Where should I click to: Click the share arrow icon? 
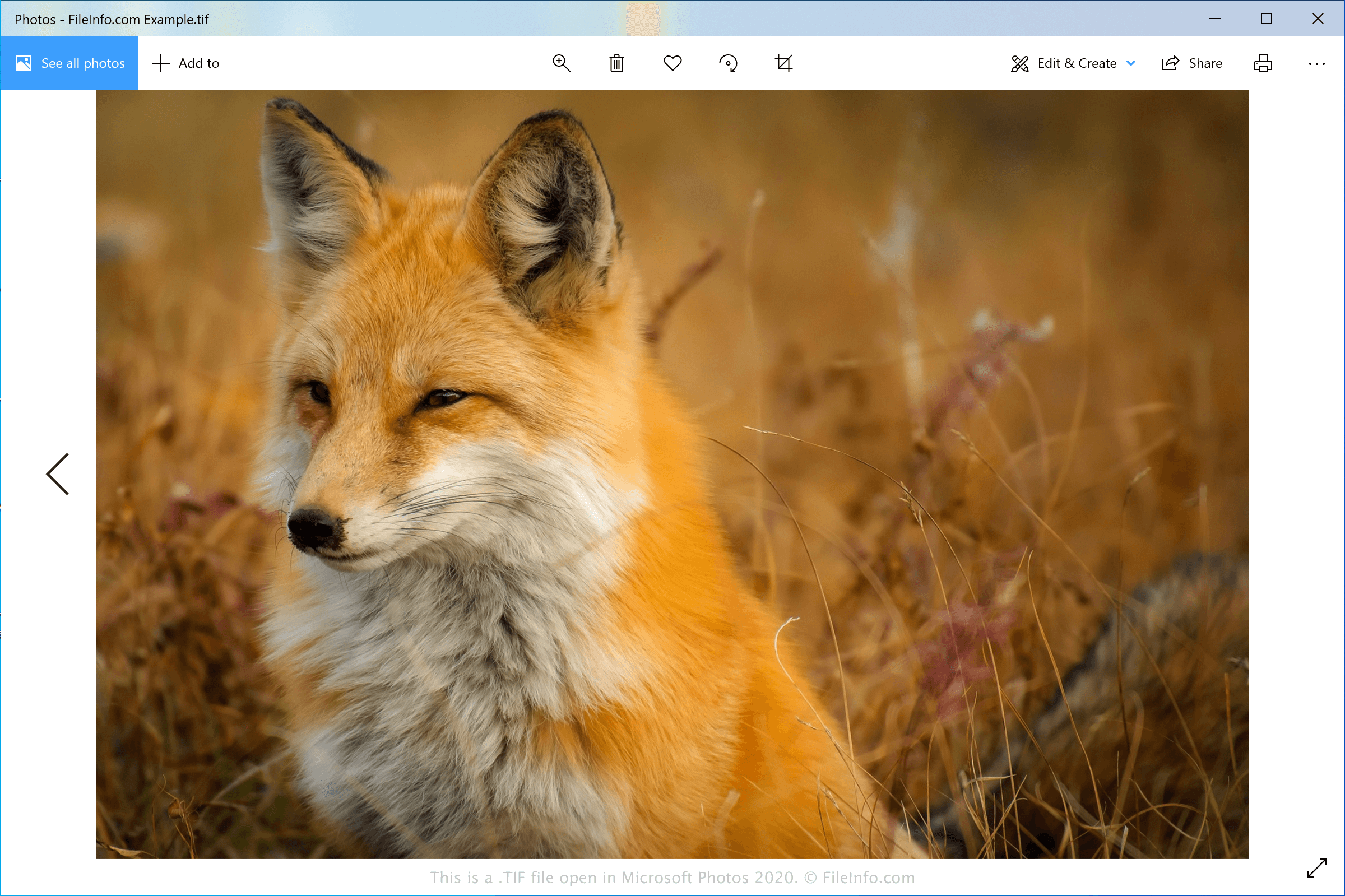[x=1170, y=63]
